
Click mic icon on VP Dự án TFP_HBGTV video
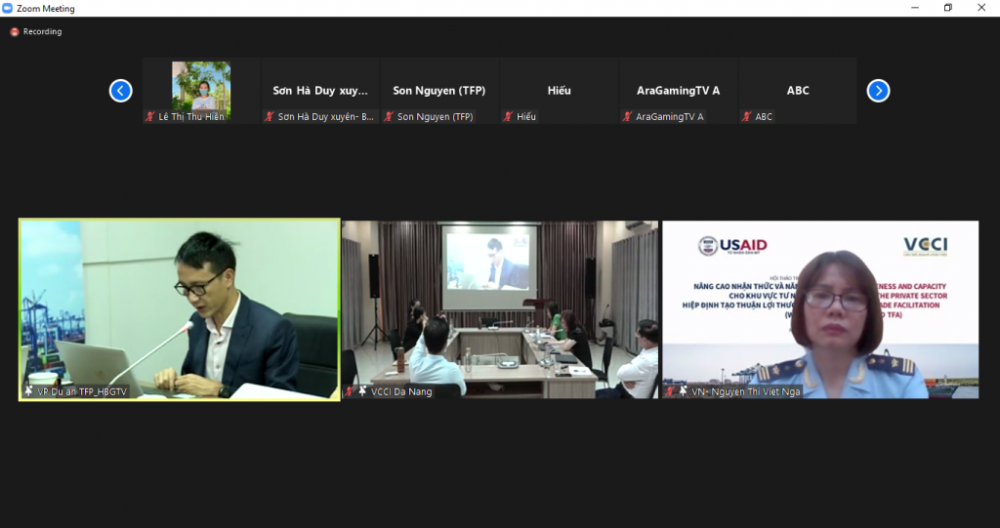coord(29,391)
